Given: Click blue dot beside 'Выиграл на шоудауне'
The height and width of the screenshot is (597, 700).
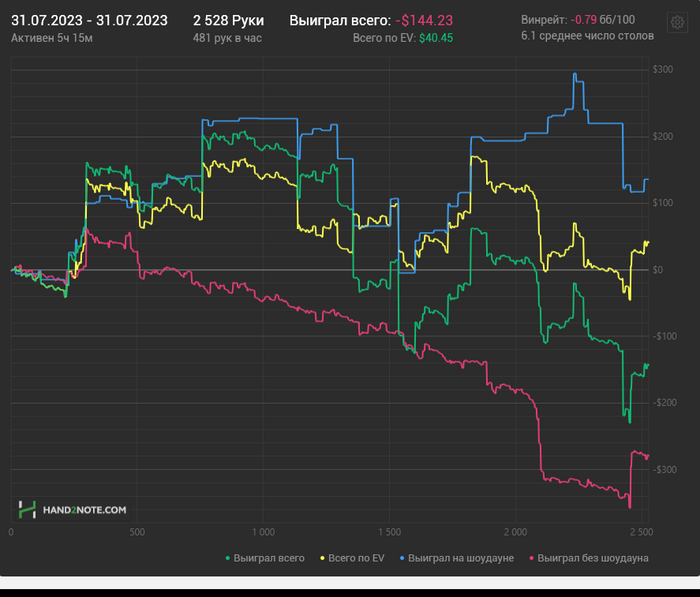Looking at the screenshot, I should point(402,559).
